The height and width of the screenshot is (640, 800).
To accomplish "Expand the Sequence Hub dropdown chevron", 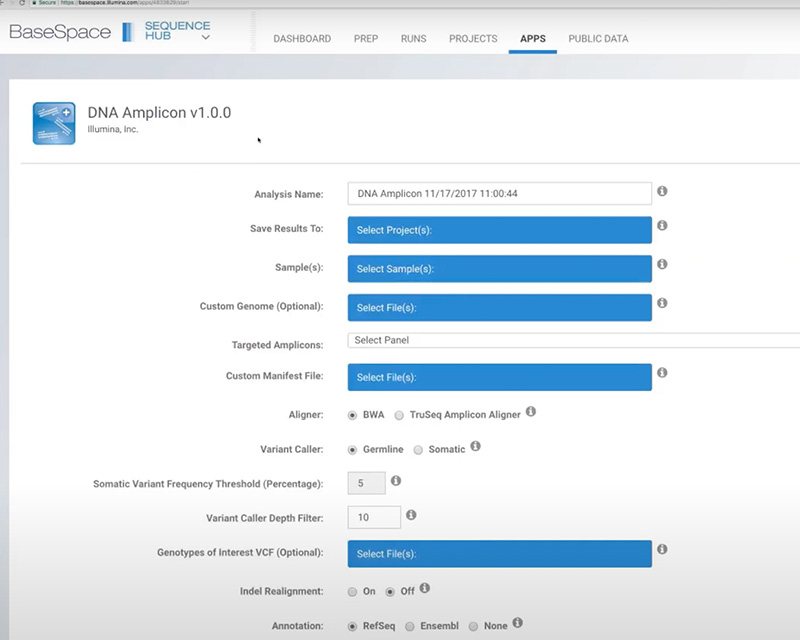I will coord(205,38).
